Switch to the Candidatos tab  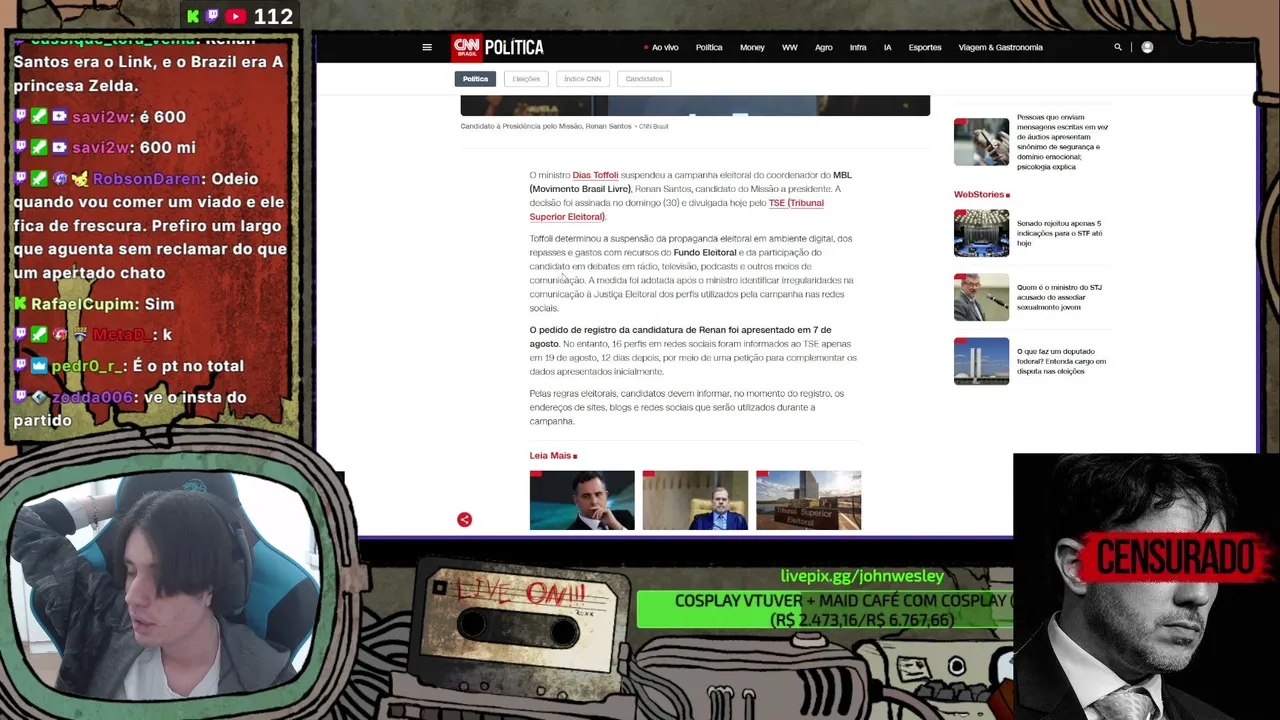click(x=644, y=79)
